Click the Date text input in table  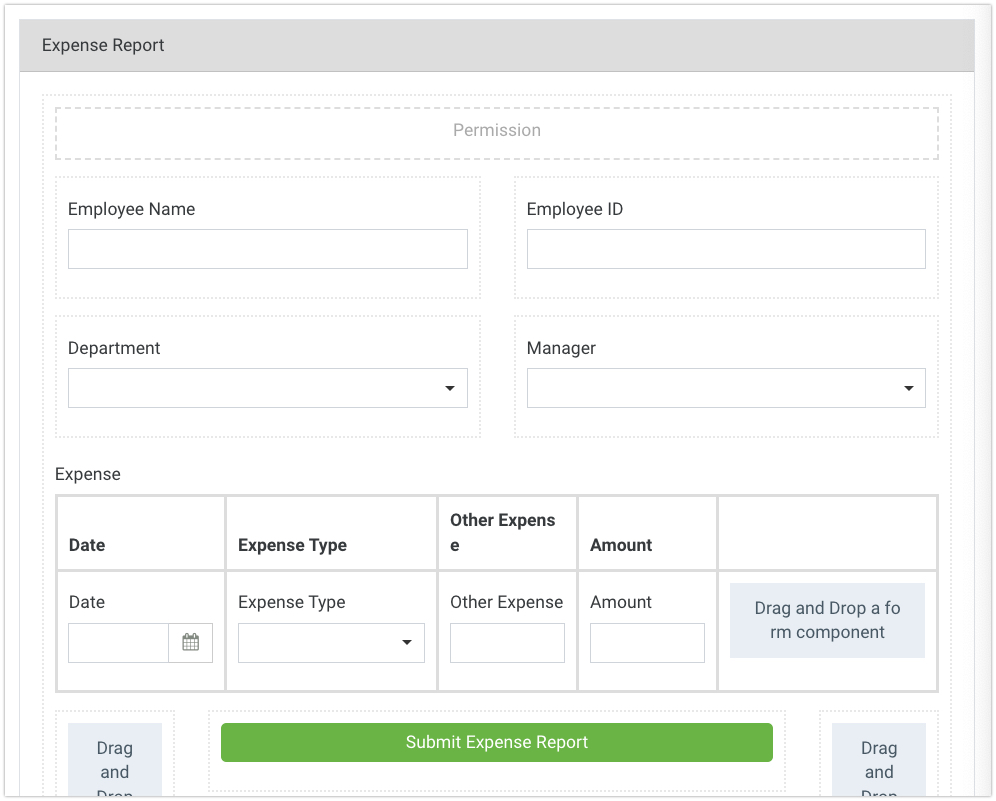[118, 643]
